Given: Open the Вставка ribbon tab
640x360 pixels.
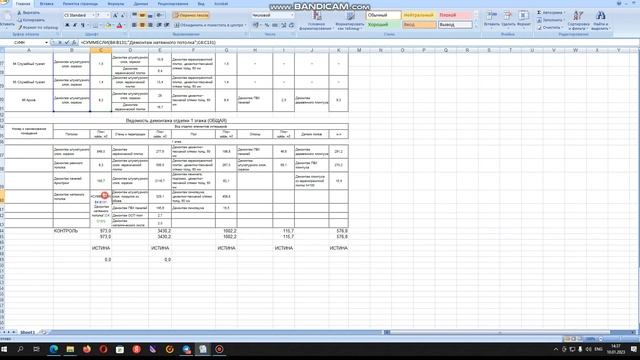Looking at the screenshot, I should click(x=47, y=4).
